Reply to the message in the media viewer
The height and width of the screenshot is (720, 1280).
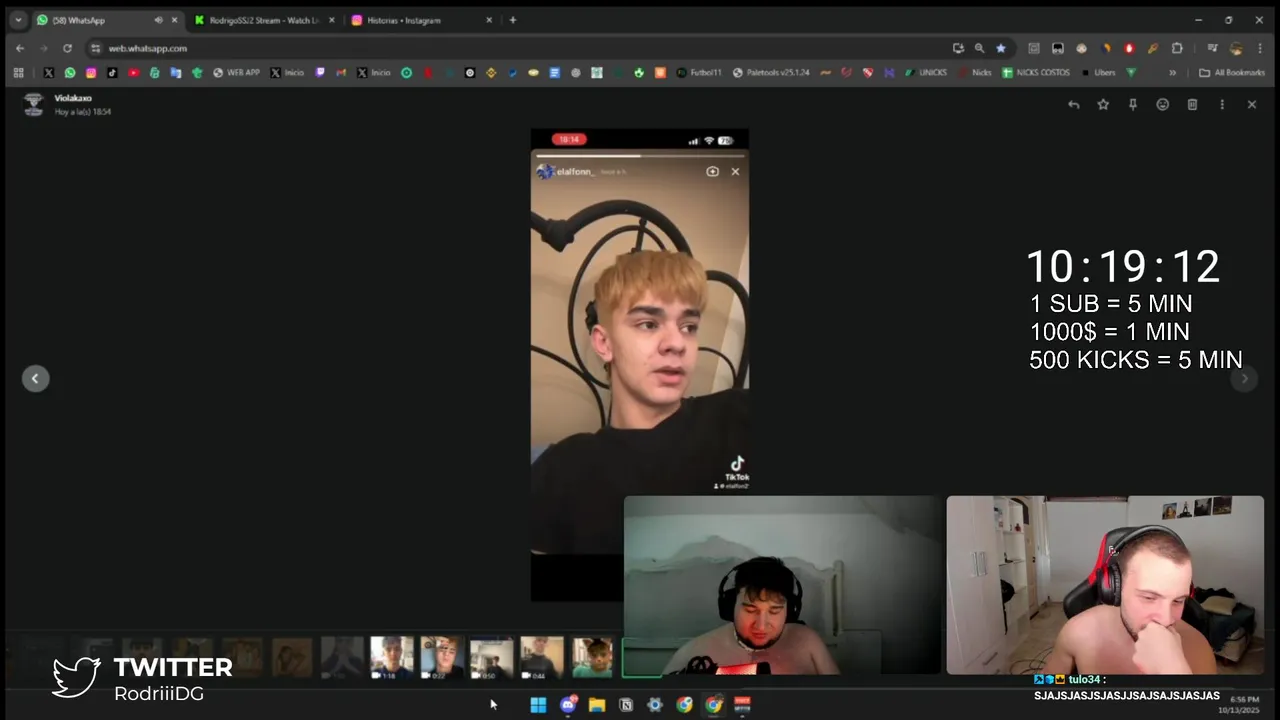pyautogui.click(x=1073, y=104)
